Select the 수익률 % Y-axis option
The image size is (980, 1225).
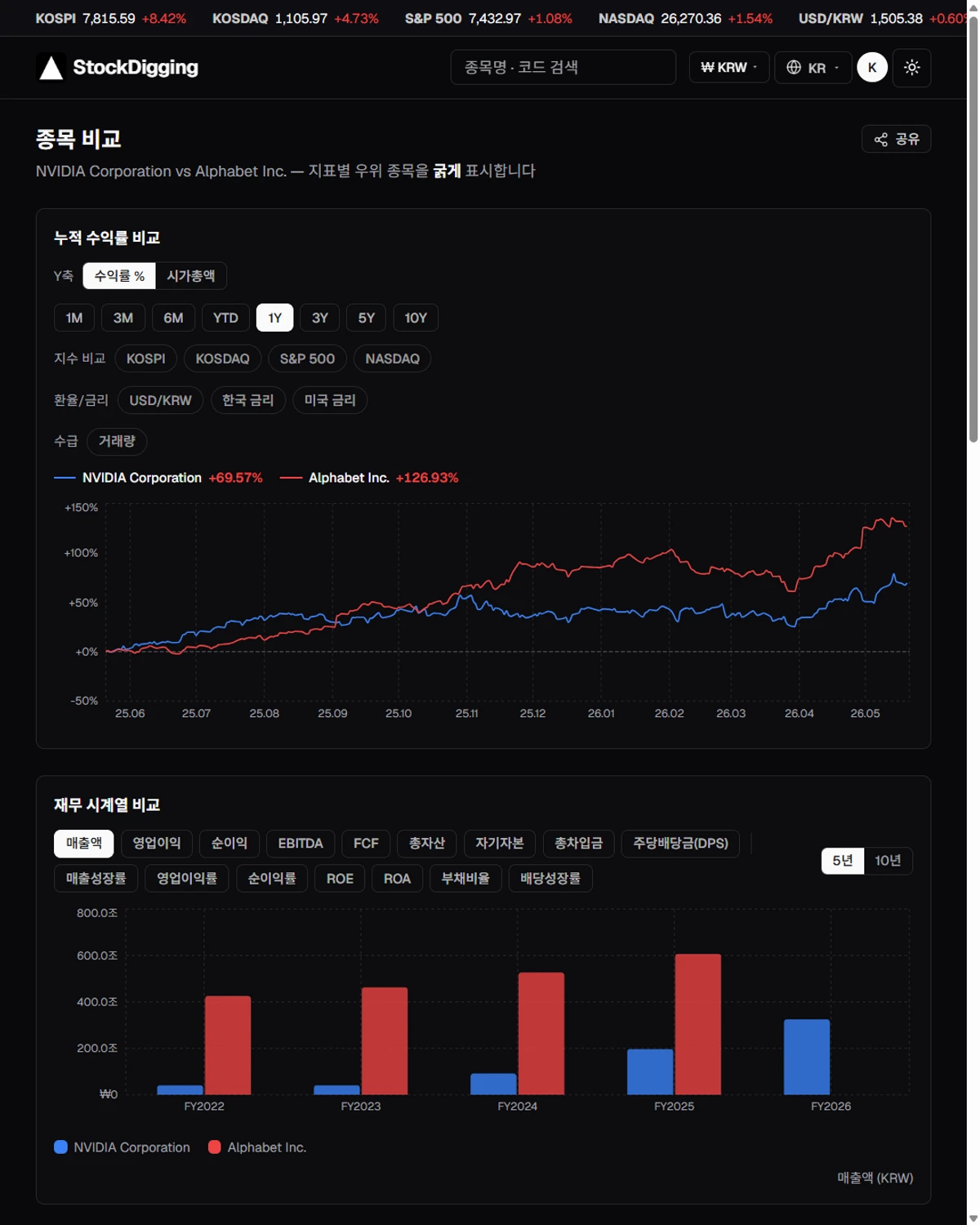[x=119, y=276]
